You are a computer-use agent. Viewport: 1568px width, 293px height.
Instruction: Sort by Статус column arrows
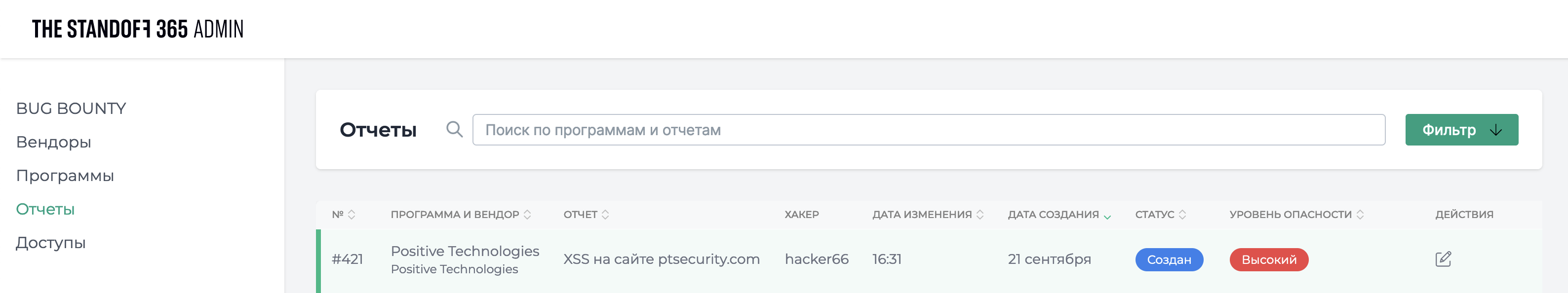point(1182,215)
